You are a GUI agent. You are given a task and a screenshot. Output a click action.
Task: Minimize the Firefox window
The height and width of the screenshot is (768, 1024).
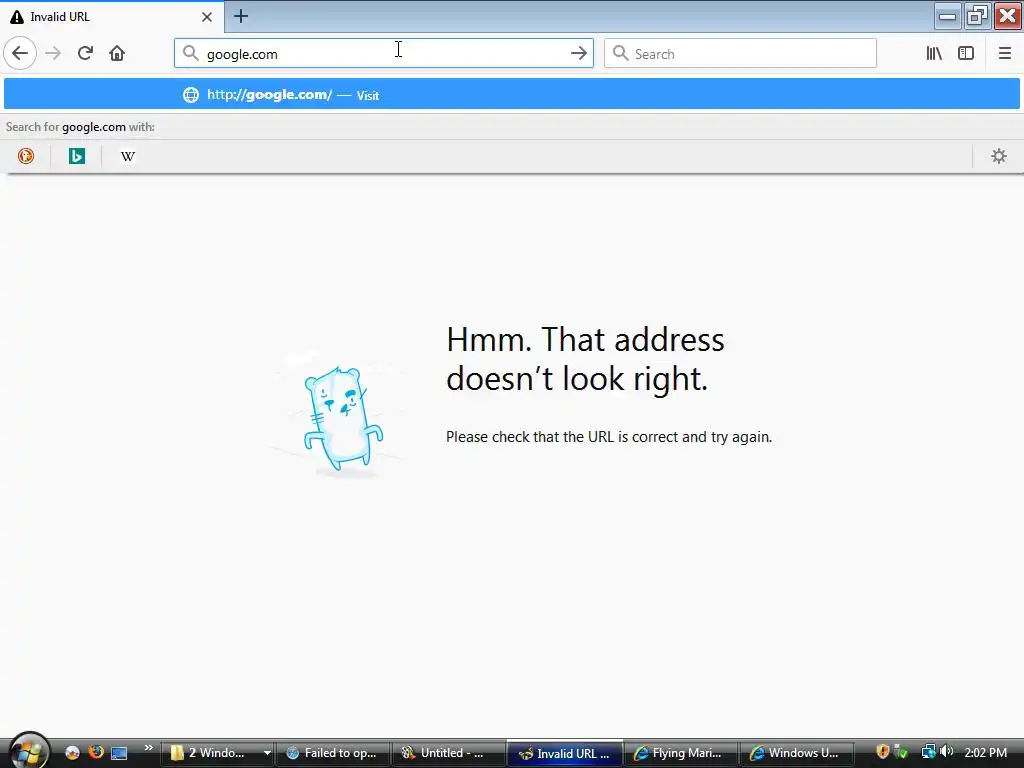click(947, 16)
